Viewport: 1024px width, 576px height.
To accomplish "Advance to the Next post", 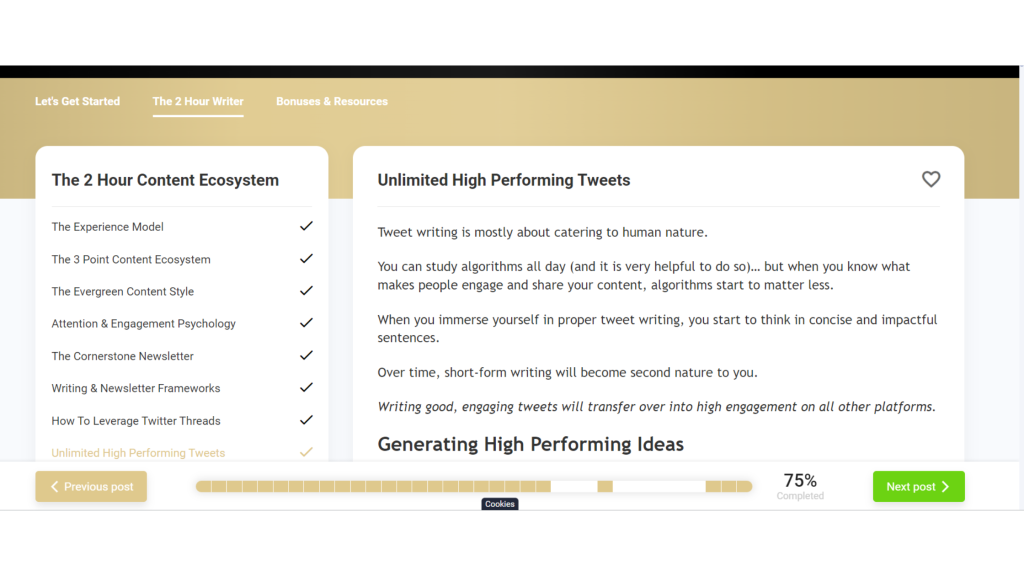I will point(918,487).
